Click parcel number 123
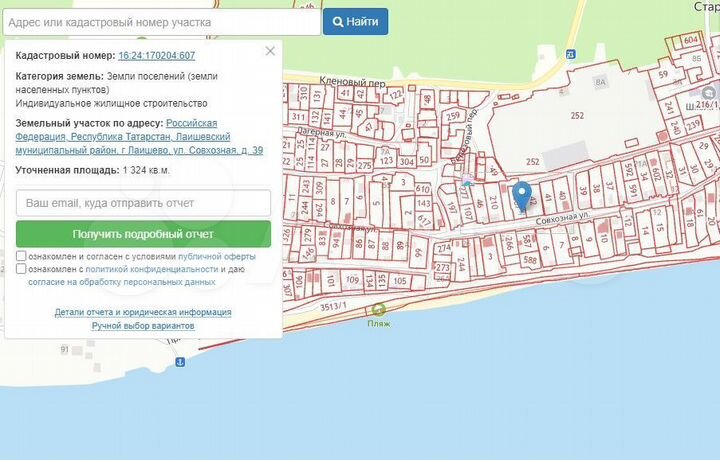The height and width of the screenshot is (460, 720). coord(386,161)
